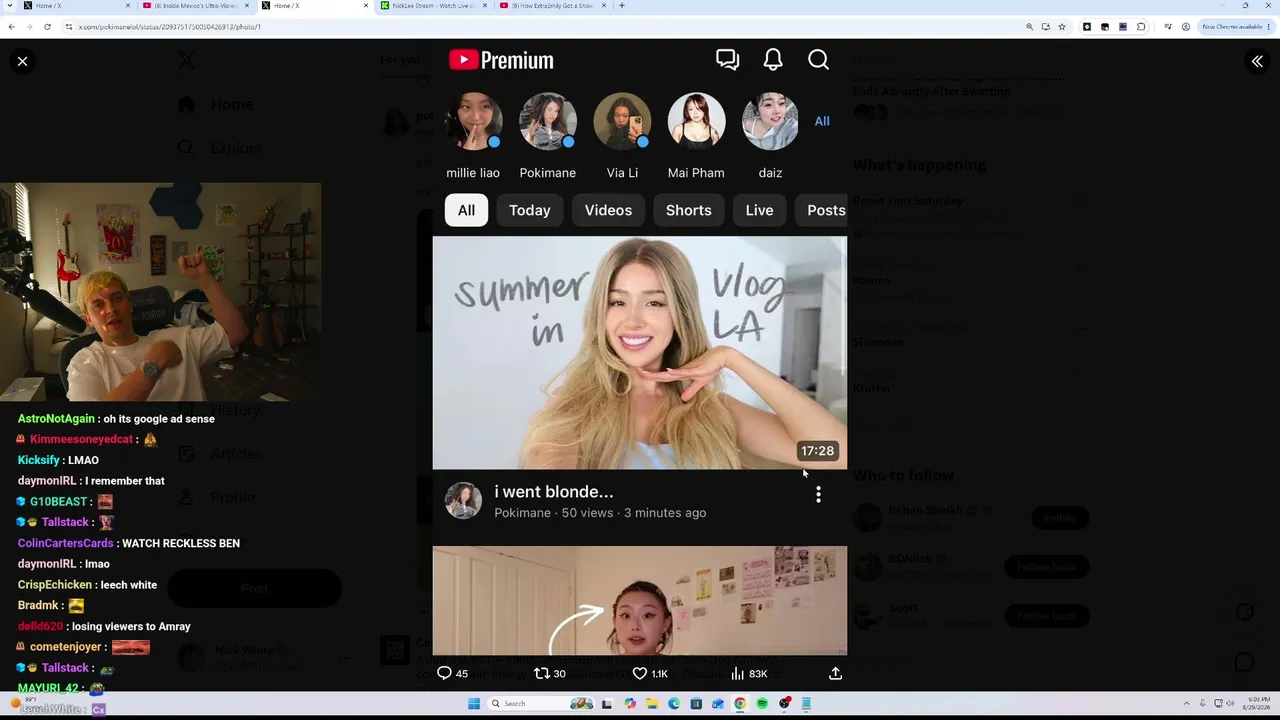This screenshot has height=720, width=1280.
Task: Select the Today filter chip
Action: (x=530, y=210)
